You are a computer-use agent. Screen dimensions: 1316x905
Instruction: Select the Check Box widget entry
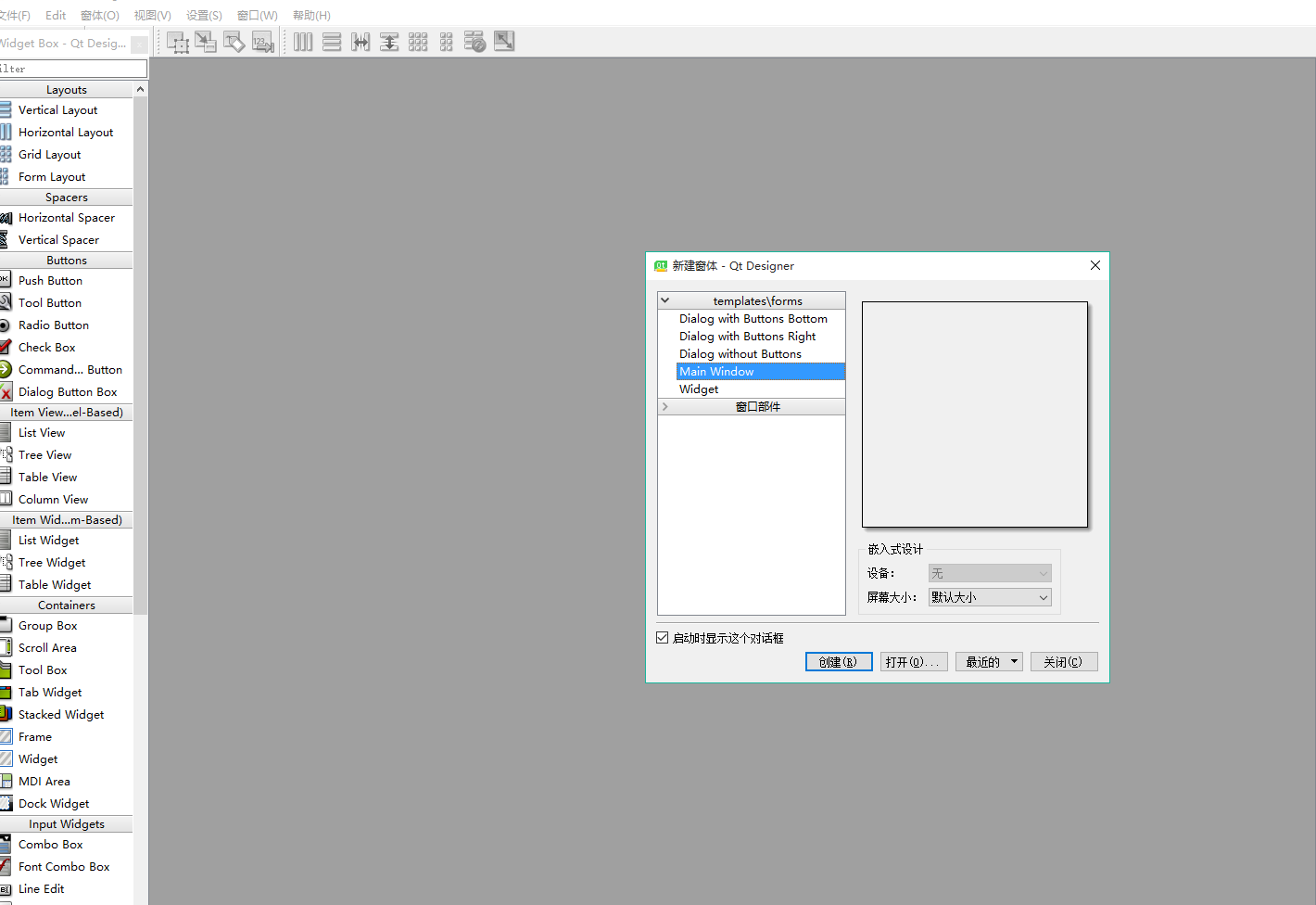tap(48, 347)
